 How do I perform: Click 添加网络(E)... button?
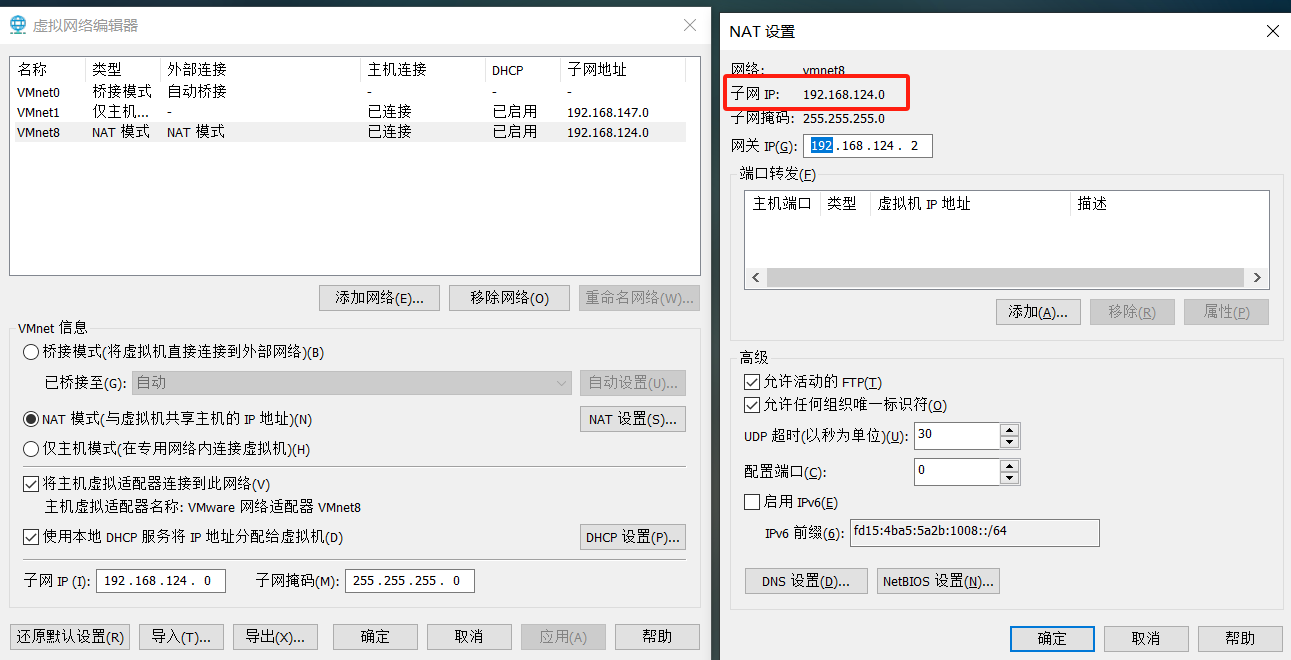coord(379,298)
